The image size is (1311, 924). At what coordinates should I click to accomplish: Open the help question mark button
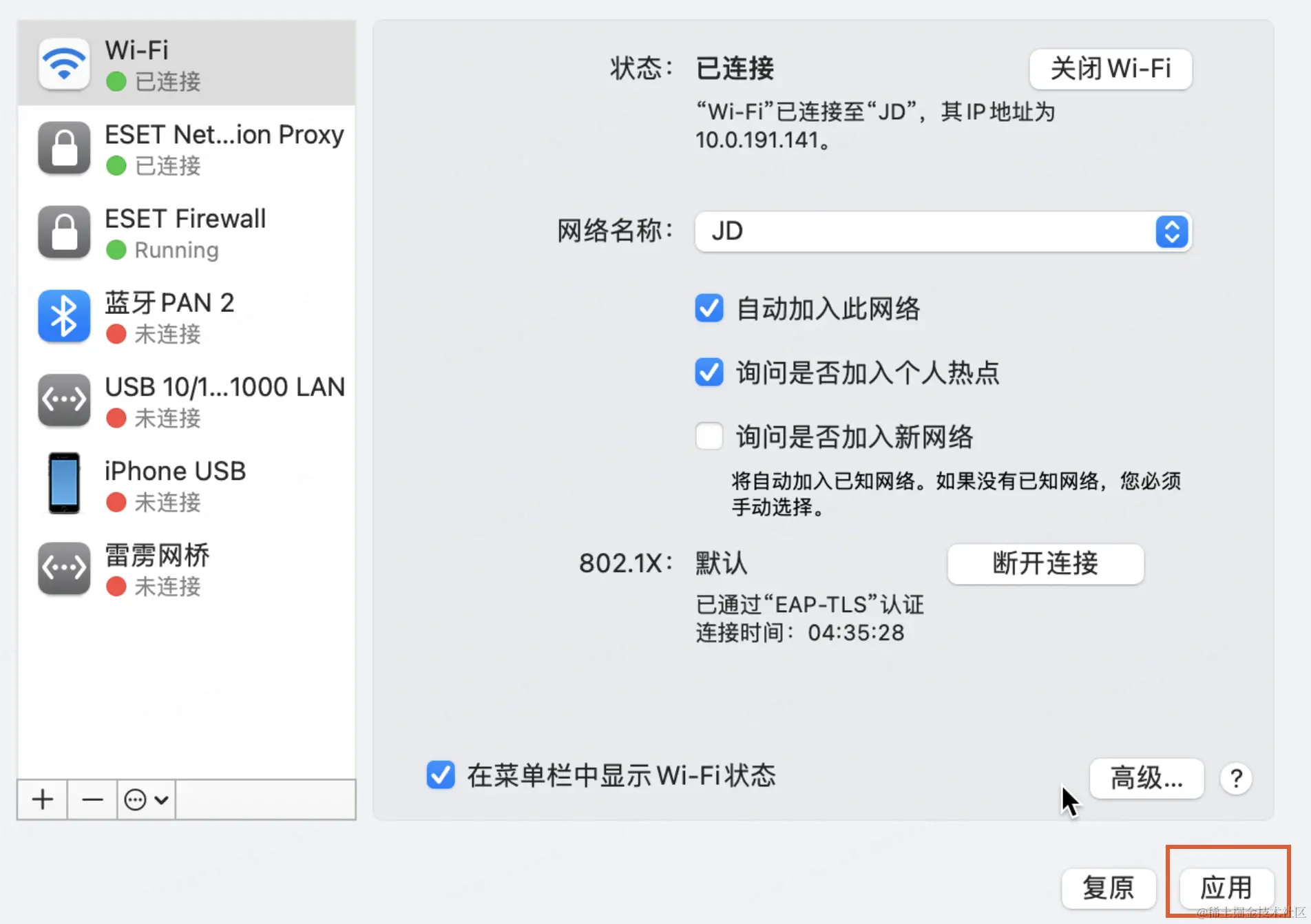tap(1236, 779)
